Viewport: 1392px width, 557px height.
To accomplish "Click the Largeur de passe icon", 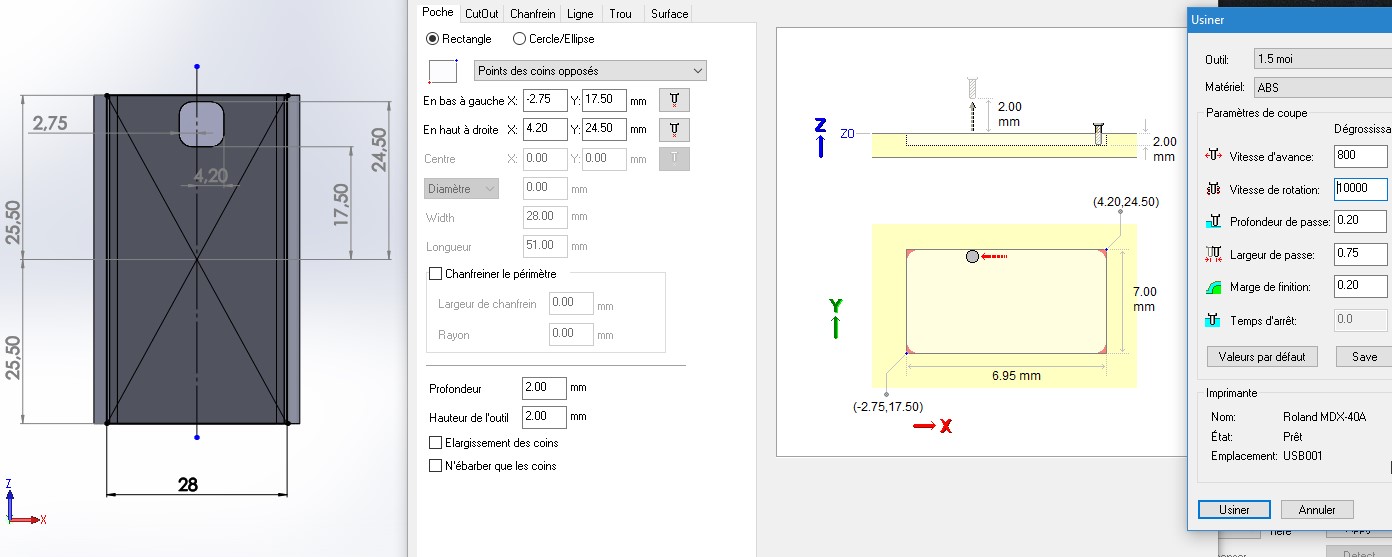I will point(1213,254).
